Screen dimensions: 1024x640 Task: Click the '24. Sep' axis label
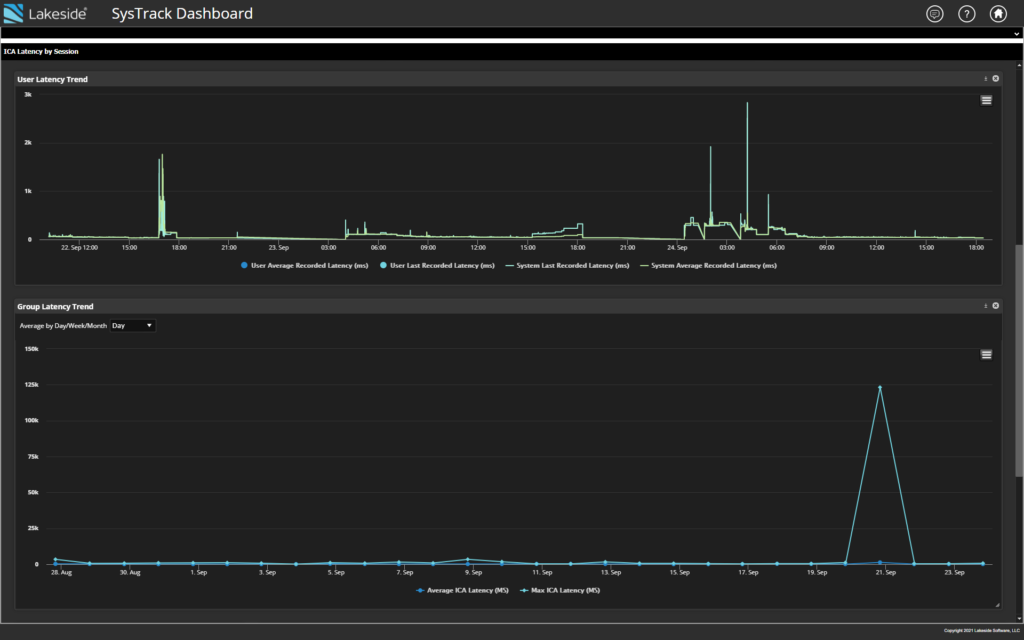coord(677,248)
